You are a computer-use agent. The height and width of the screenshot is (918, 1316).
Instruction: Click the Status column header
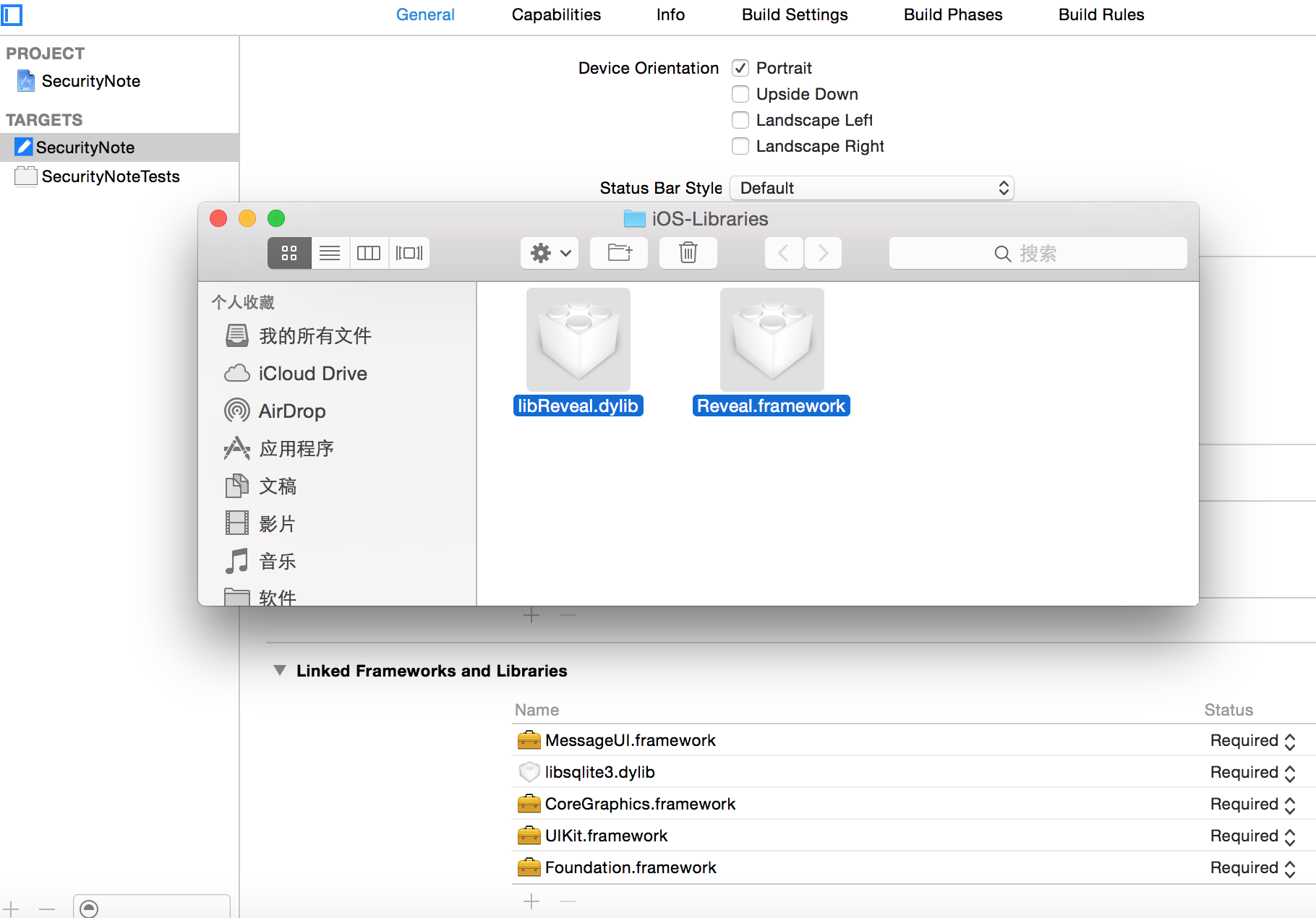pos(1229,710)
